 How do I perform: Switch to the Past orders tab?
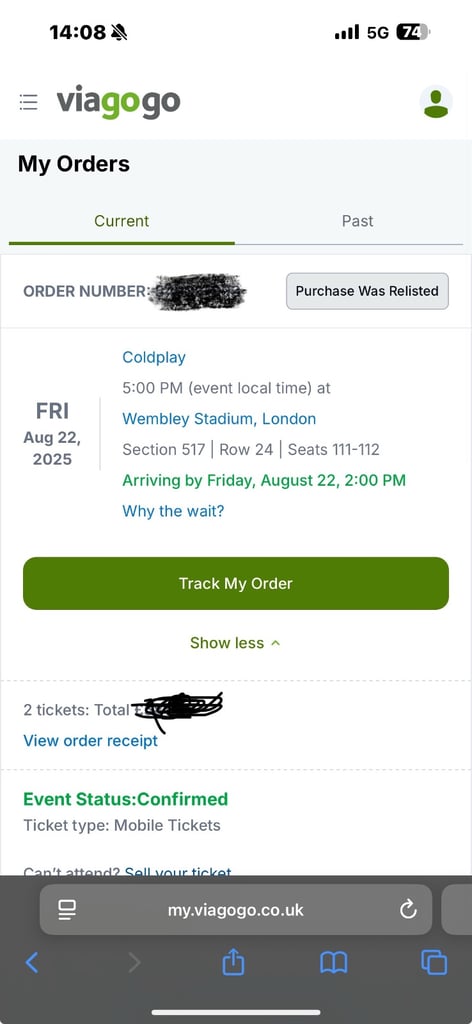pyautogui.click(x=357, y=221)
